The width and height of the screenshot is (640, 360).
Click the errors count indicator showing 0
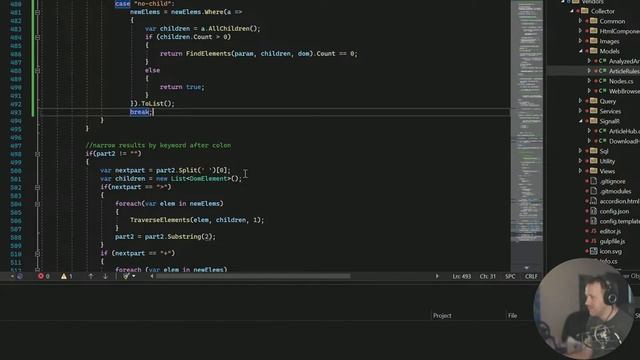coord(44,276)
